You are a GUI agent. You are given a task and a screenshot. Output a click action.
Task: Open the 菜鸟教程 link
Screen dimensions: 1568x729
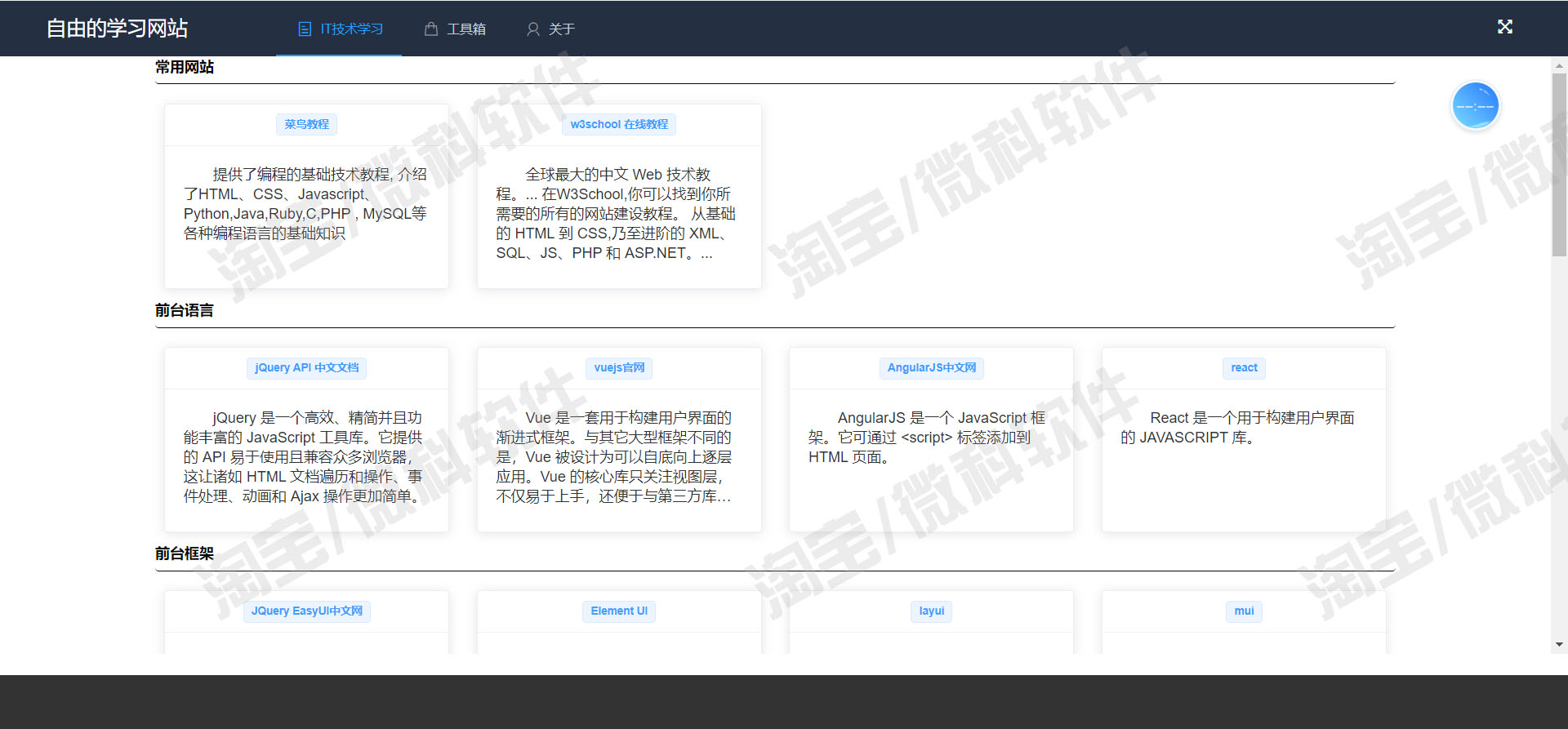306,124
